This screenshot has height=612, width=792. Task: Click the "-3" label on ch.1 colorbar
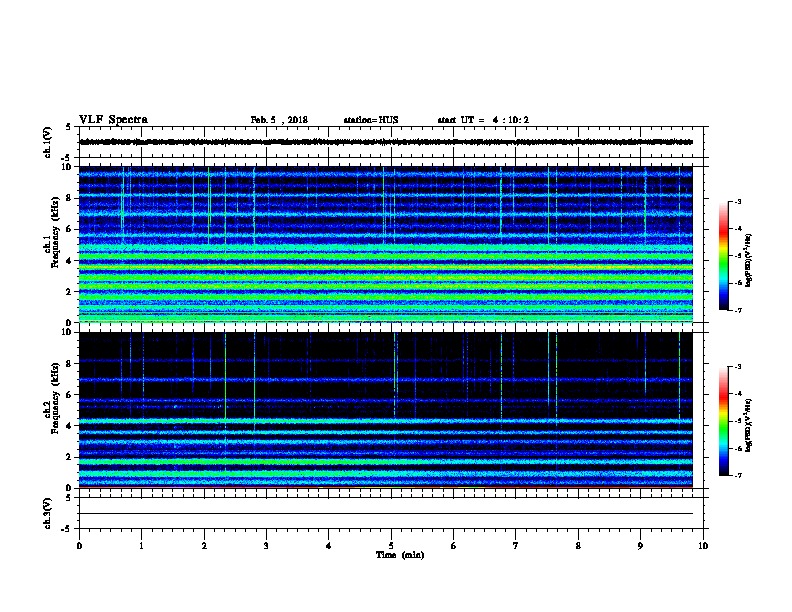click(x=738, y=201)
